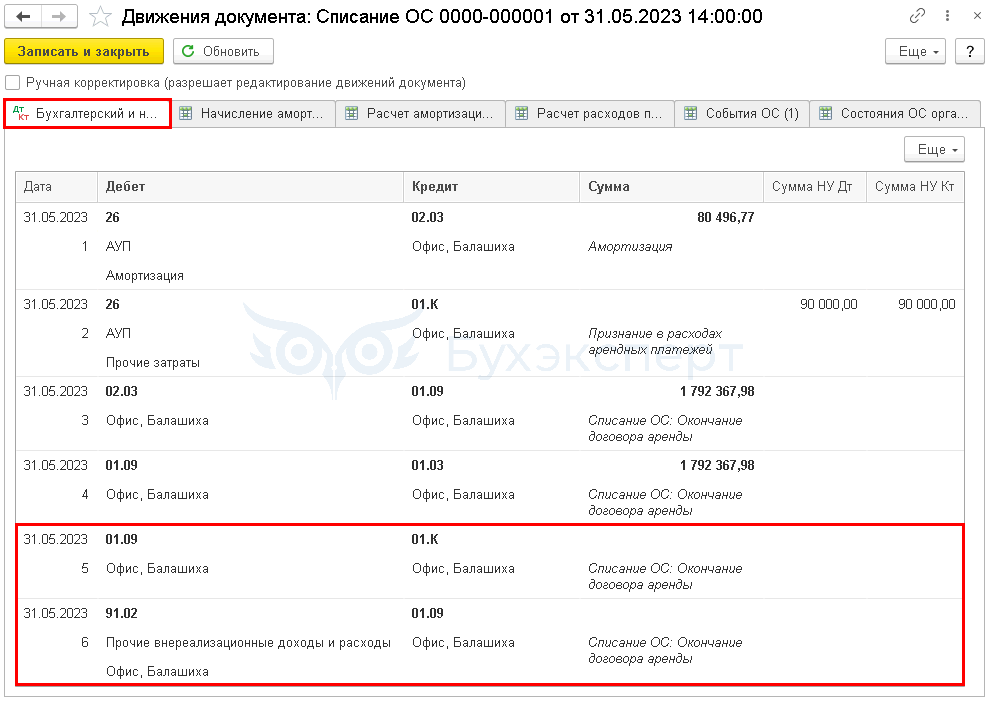Click the Обновить refresh button

[x=223, y=52]
